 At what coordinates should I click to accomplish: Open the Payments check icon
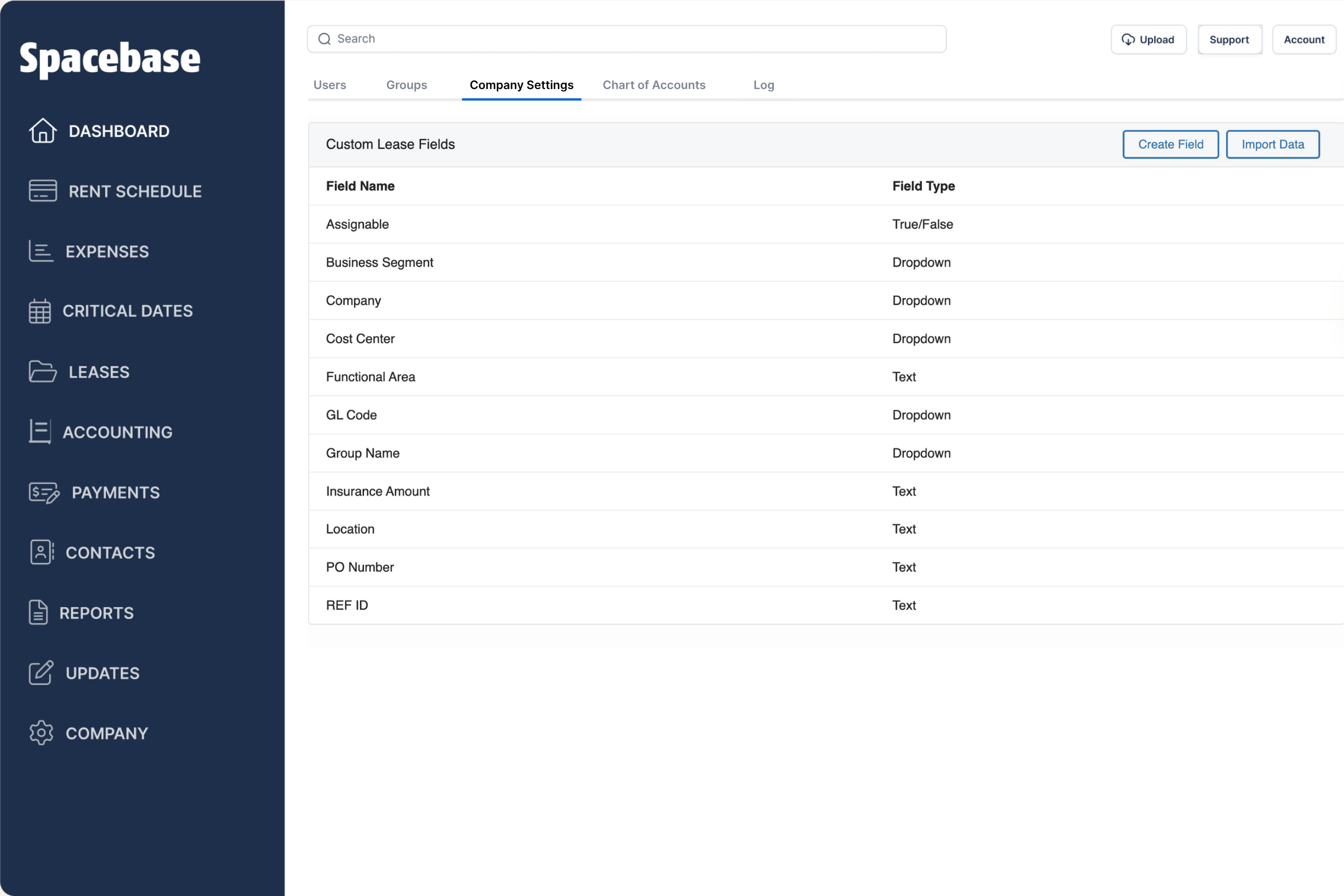click(x=44, y=492)
